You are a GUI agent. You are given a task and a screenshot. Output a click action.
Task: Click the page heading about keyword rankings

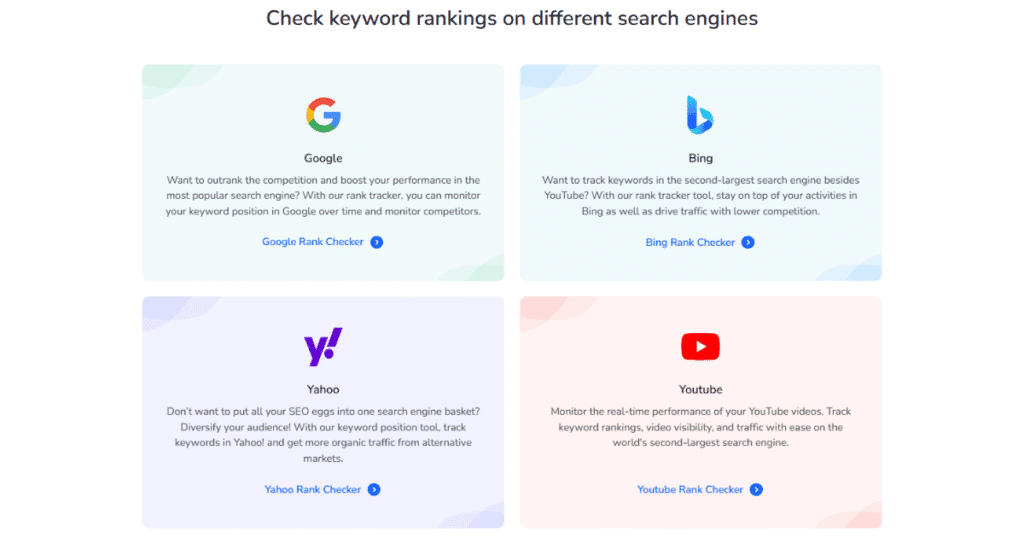tap(512, 18)
